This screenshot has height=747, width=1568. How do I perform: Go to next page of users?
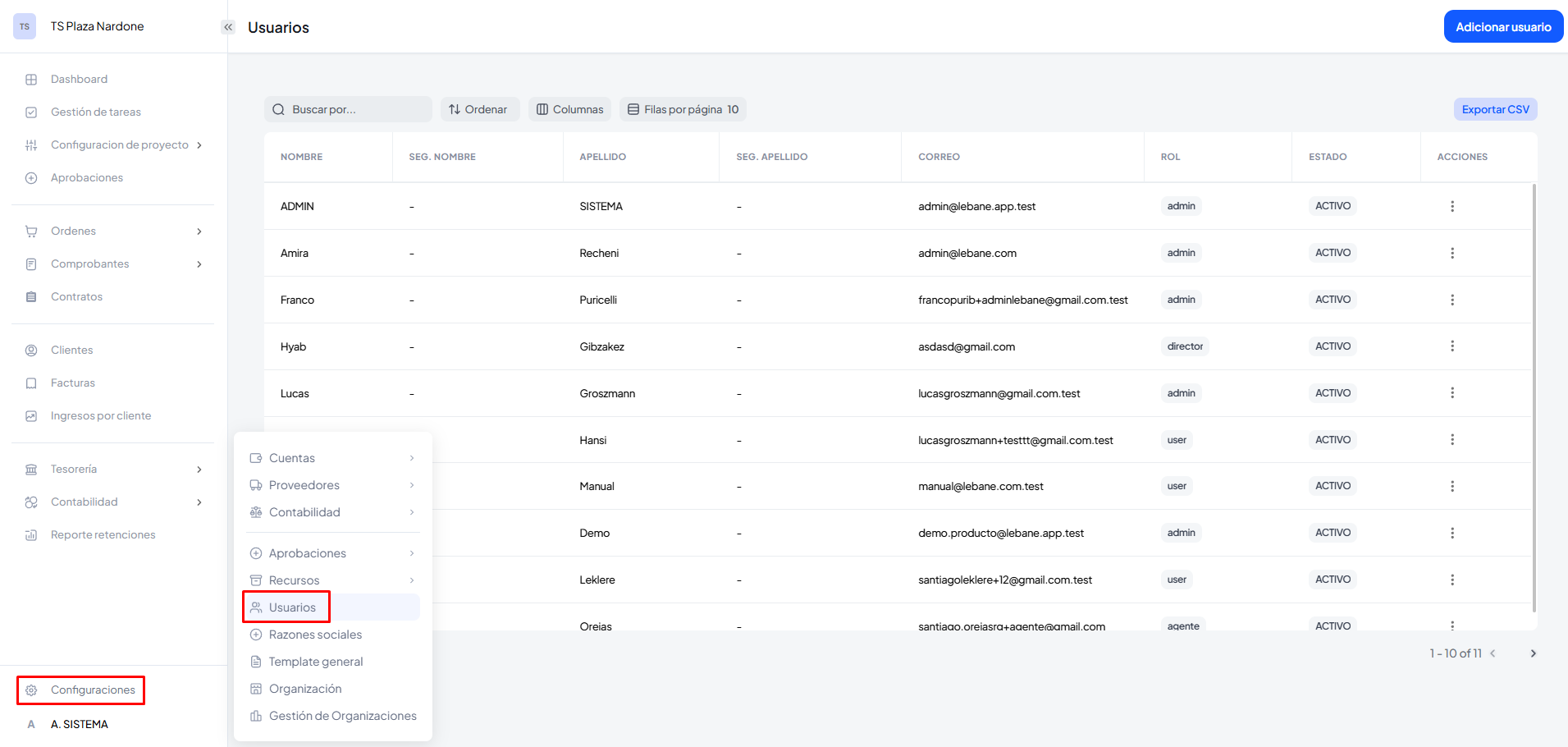point(1532,653)
